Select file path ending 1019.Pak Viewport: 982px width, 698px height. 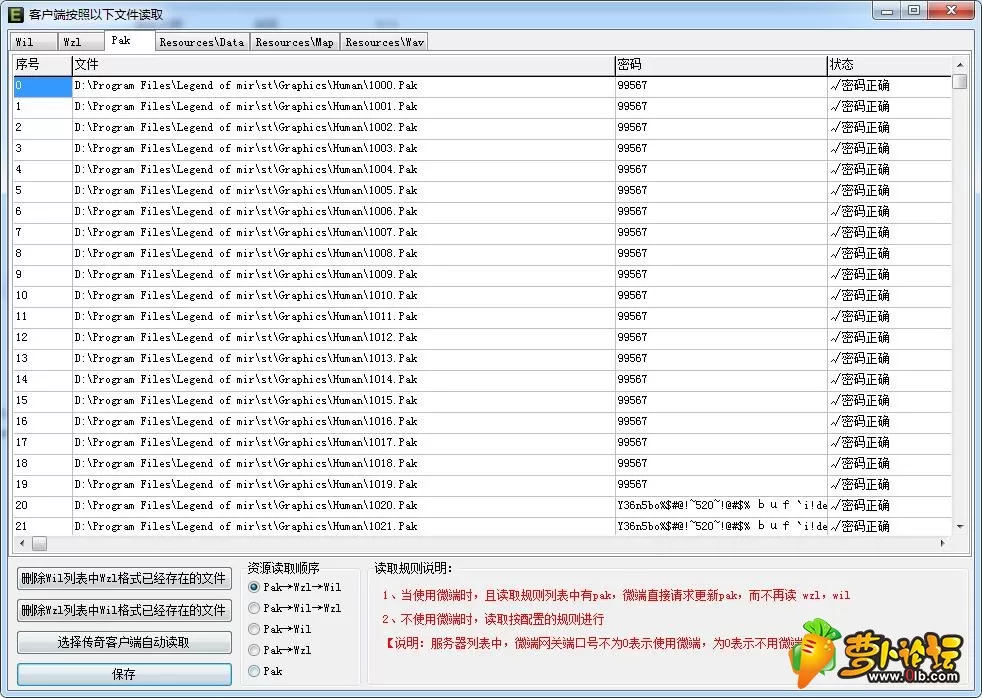(x=343, y=484)
